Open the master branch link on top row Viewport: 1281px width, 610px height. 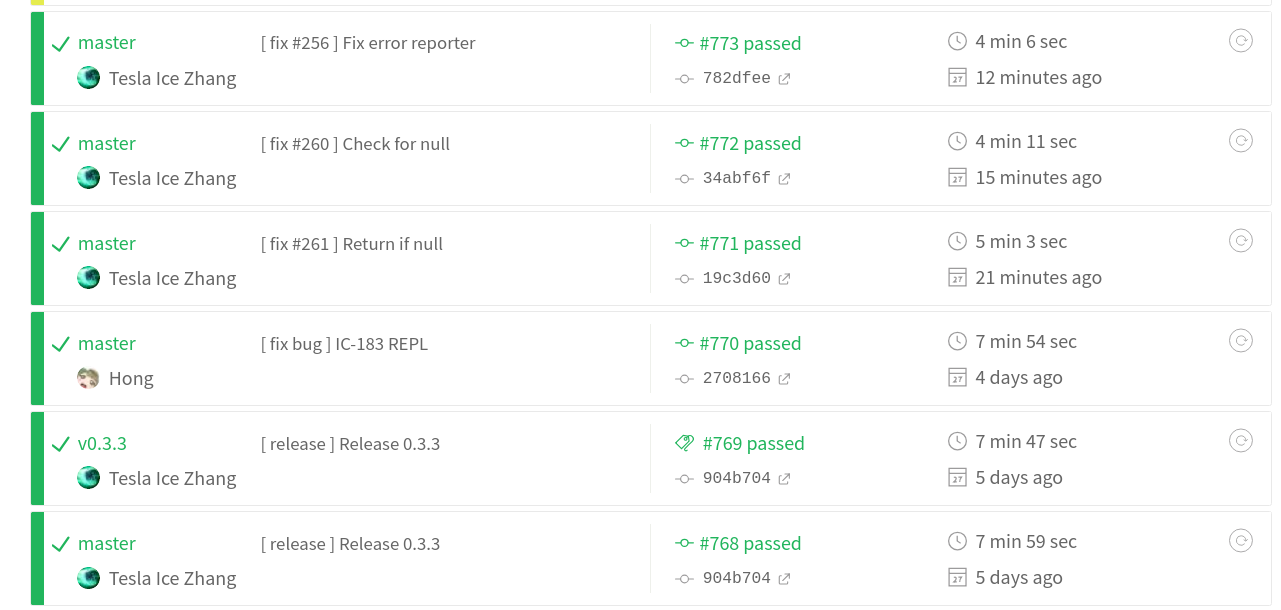coord(107,43)
